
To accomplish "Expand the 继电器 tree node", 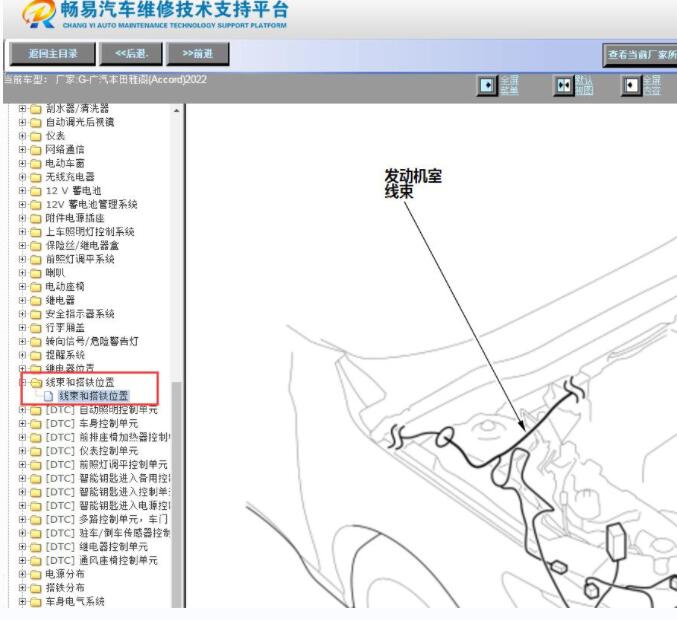I will tap(22, 300).
